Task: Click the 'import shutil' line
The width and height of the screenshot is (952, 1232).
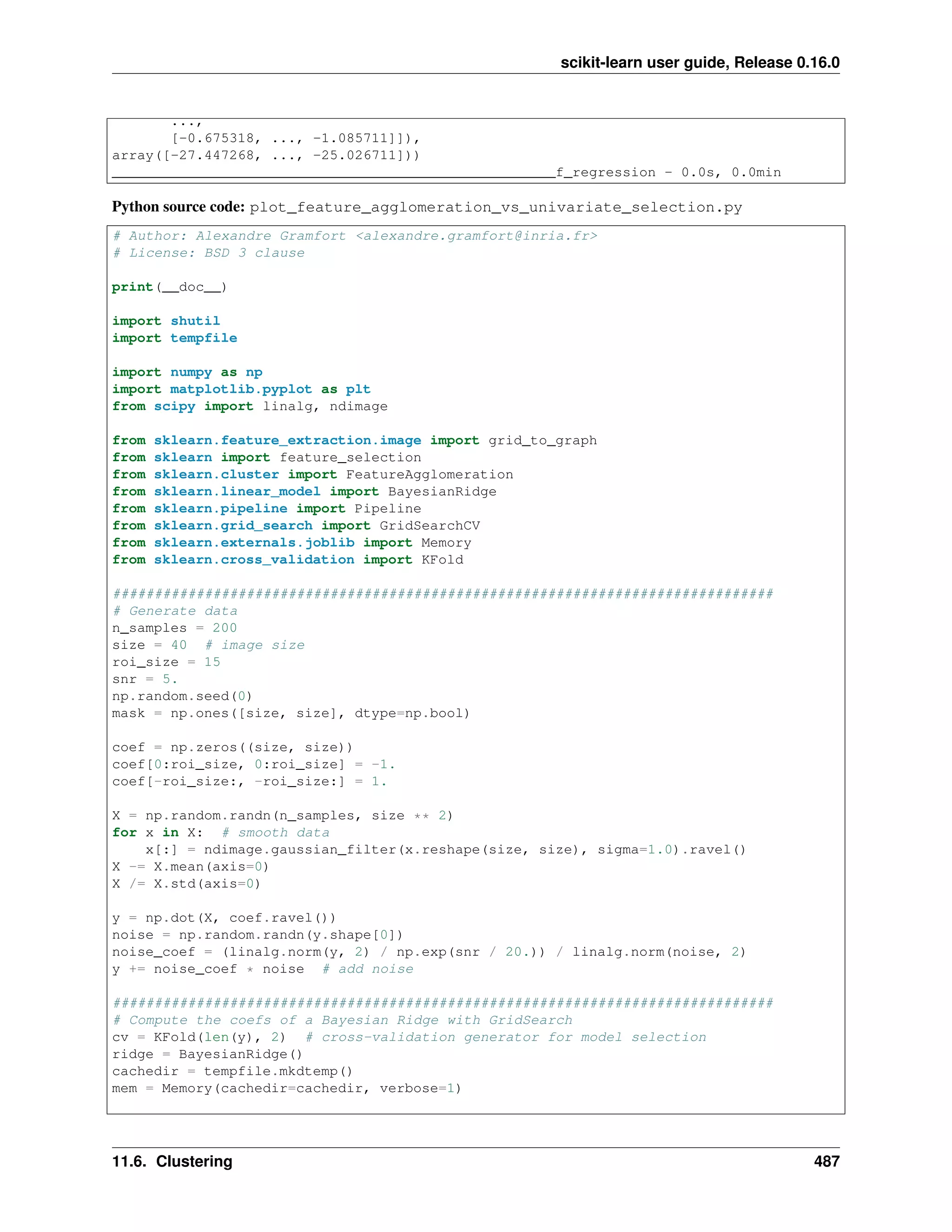Action: (x=166, y=321)
